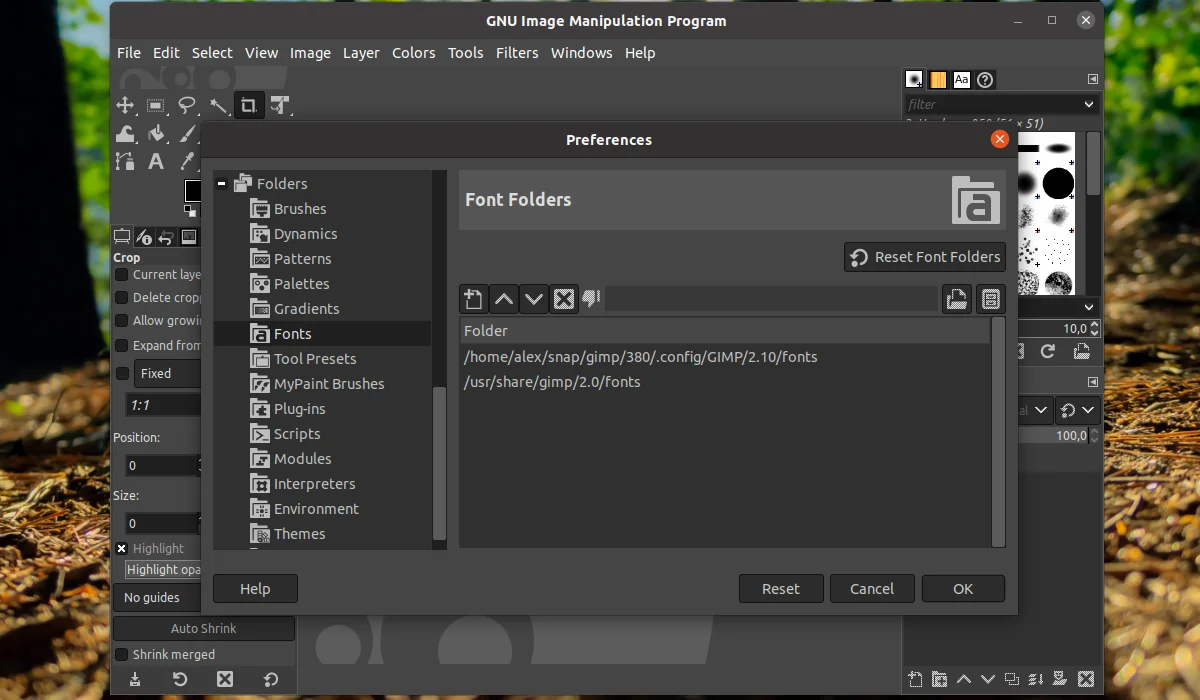Disable the Highlight checkbox

pyautogui.click(x=121, y=548)
